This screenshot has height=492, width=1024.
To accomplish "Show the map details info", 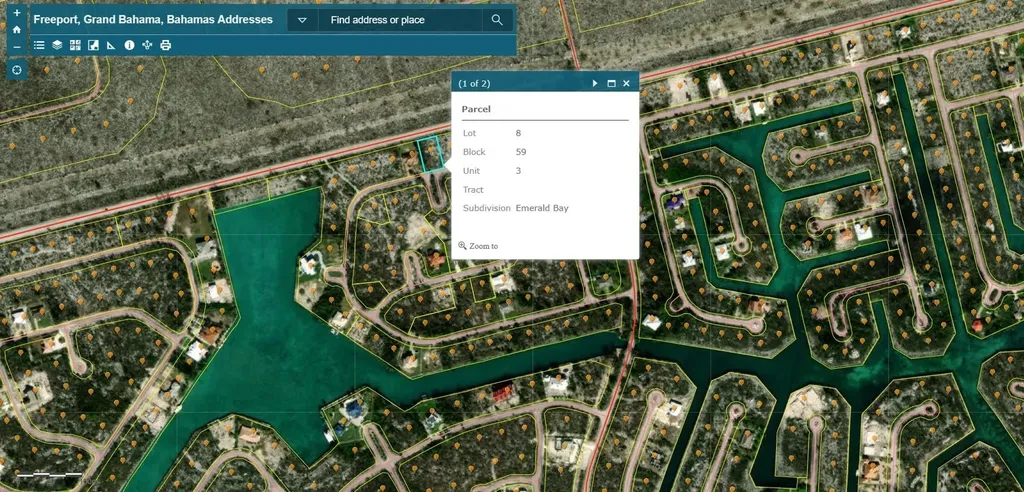I will coord(129,45).
